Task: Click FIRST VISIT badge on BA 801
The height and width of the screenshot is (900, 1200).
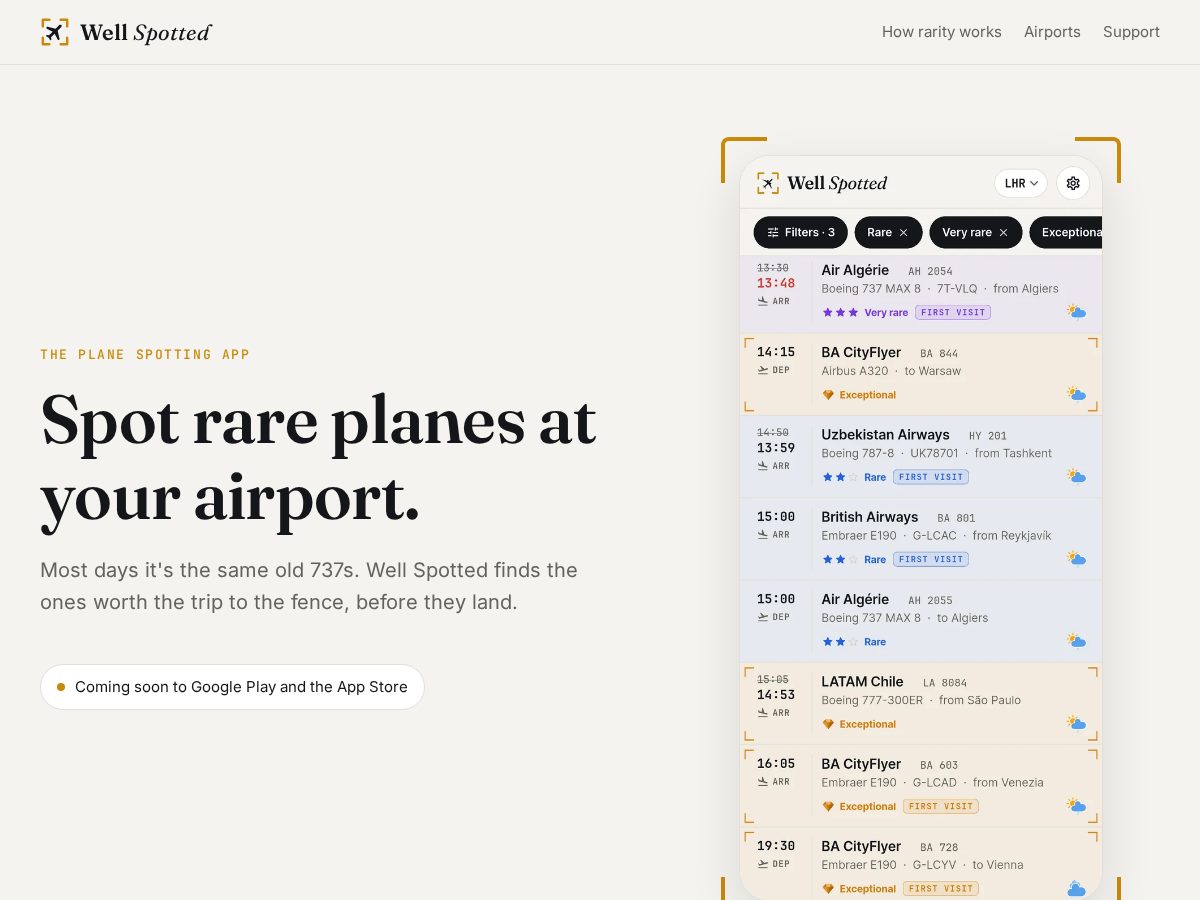Action: (931, 559)
